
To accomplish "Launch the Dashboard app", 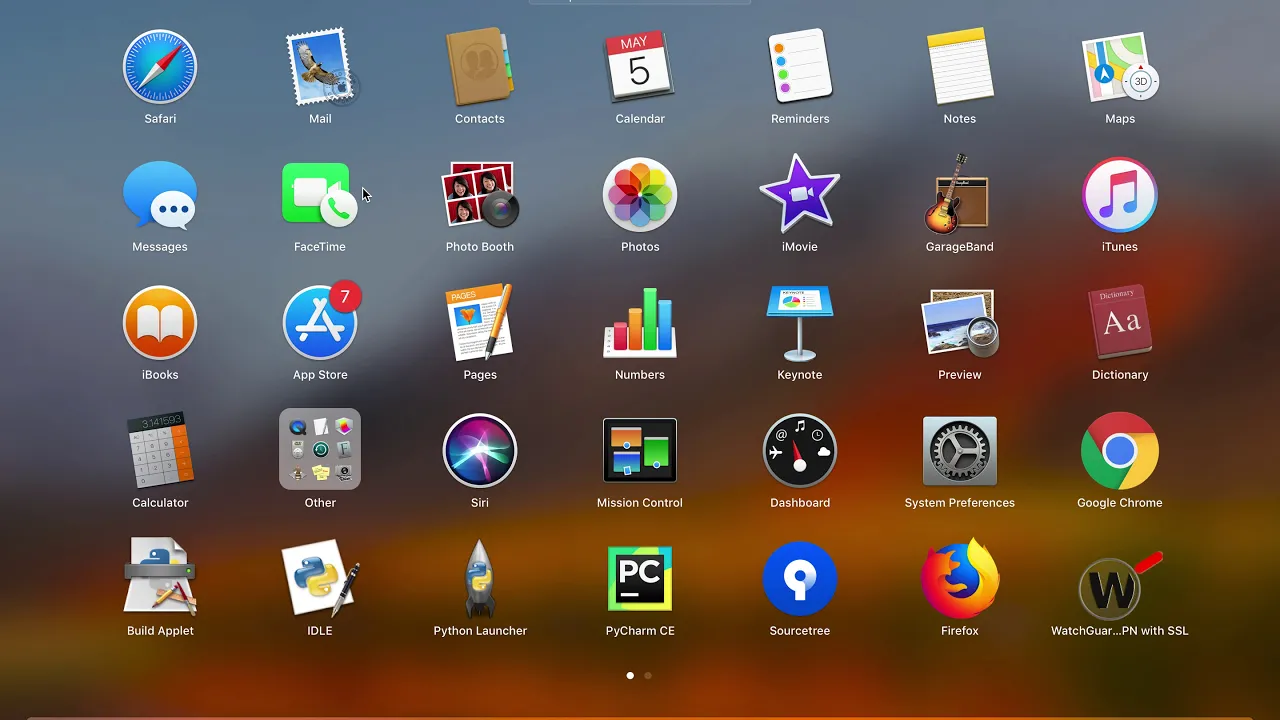I will click(x=800, y=451).
